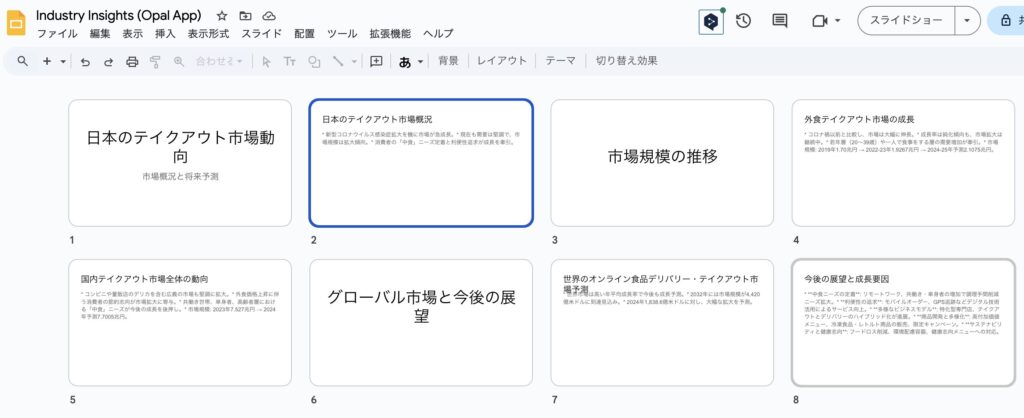The width and height of the screenshot is (1024, 418).
Task: Check the cloud save status icon
Action: (x=269, y=17)
